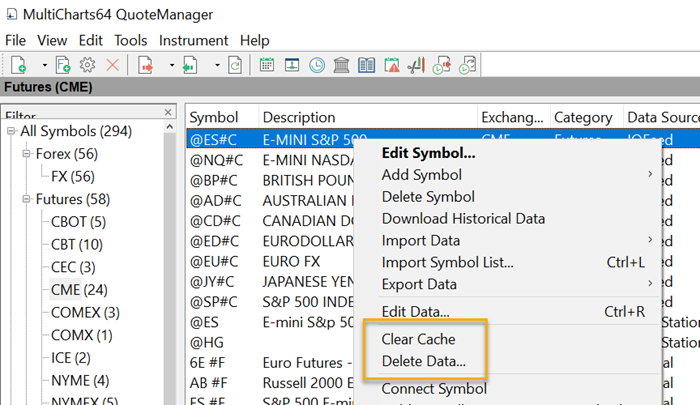This screenshot has height=405, width=700.
Task: Open the Tools menu
Action: click(130, 41)
